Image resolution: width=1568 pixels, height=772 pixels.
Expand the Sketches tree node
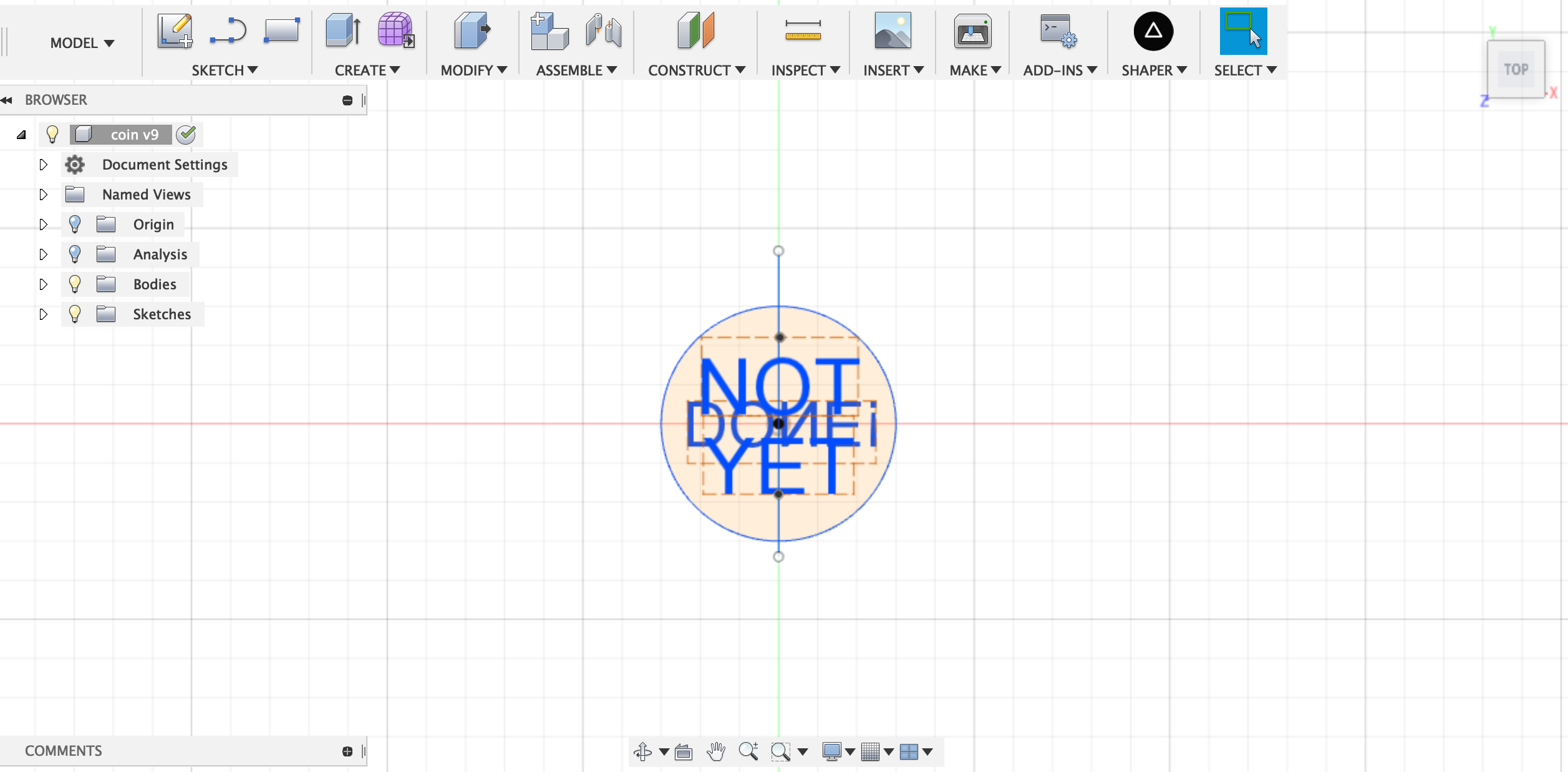[43, 314]
